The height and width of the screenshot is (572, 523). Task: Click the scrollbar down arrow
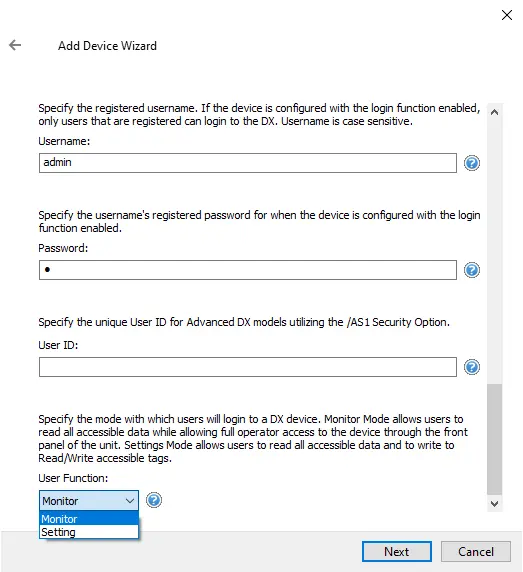(x=495, y=504)
